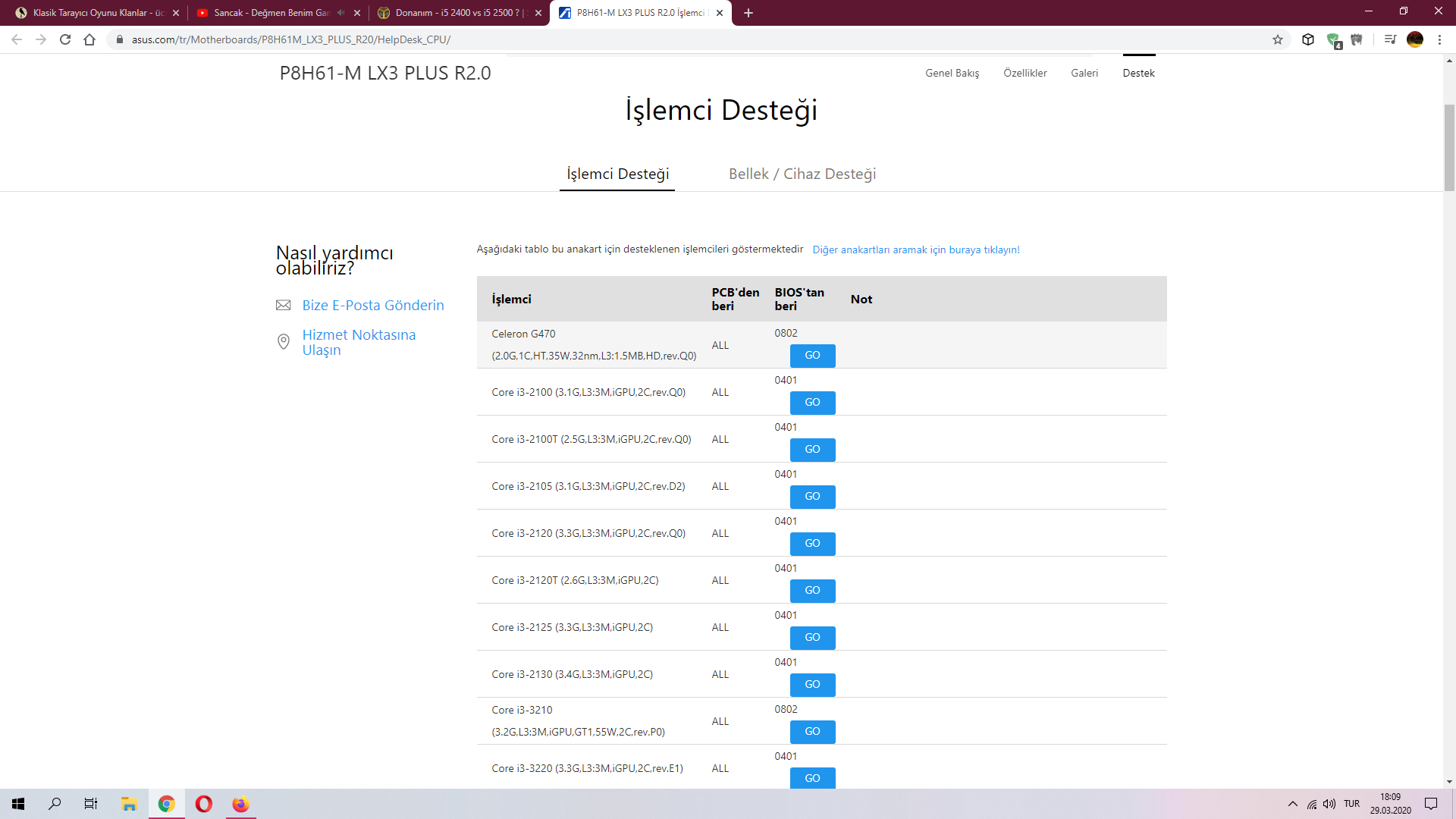
Task: Switch to Donanım i5 2400 vs i5 2500 tab
Action: click(459, 13)
